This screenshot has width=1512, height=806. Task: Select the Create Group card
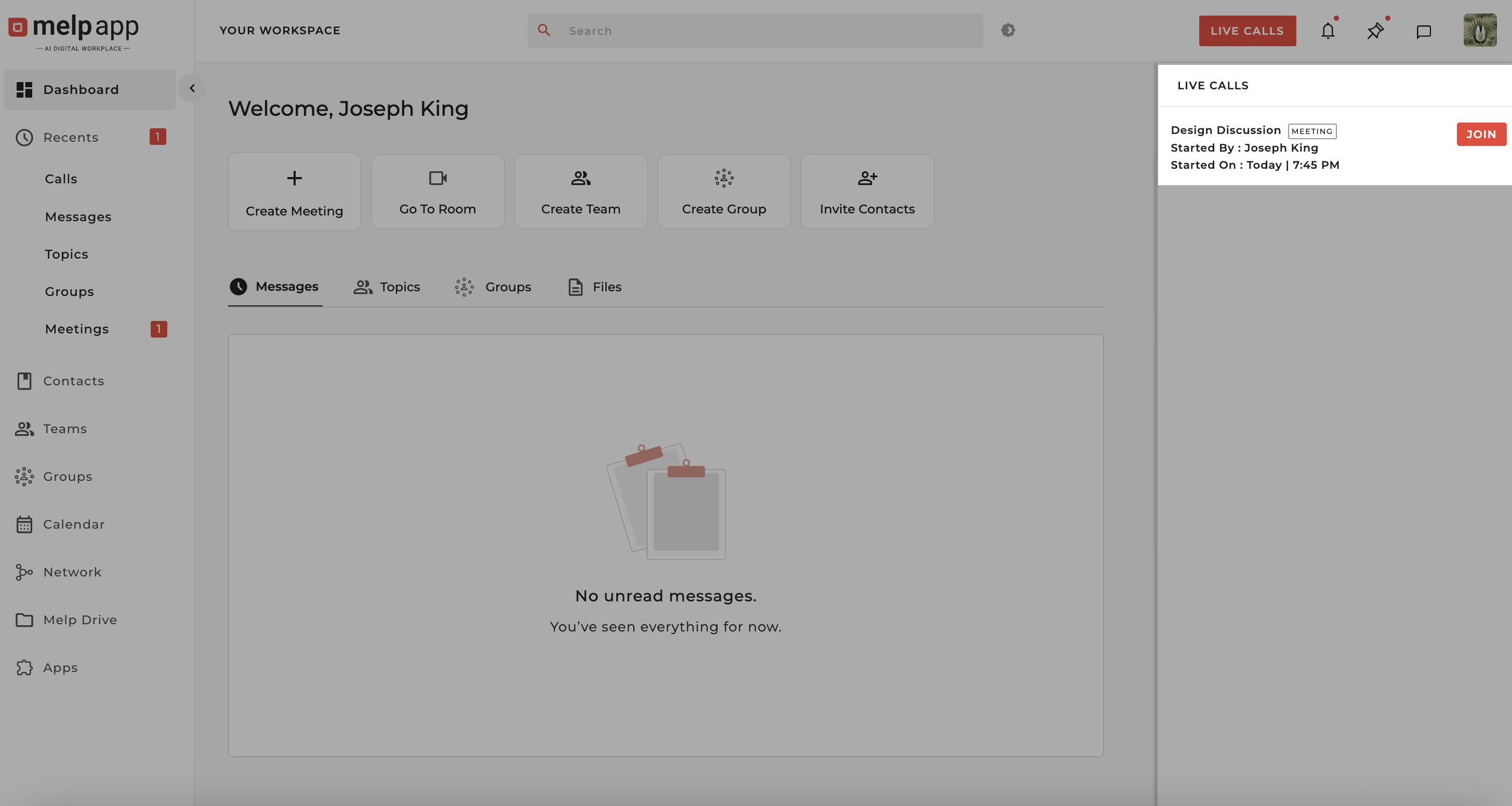point(724,192)
